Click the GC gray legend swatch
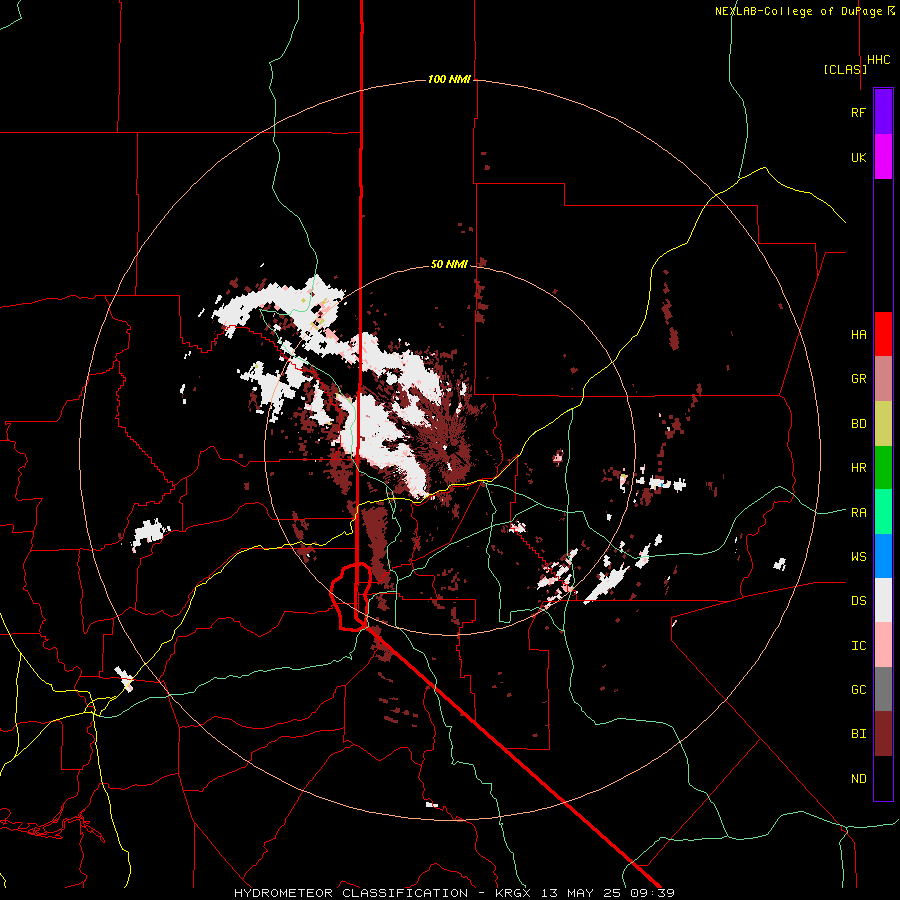900x900 pixels. tap(883, 689)
